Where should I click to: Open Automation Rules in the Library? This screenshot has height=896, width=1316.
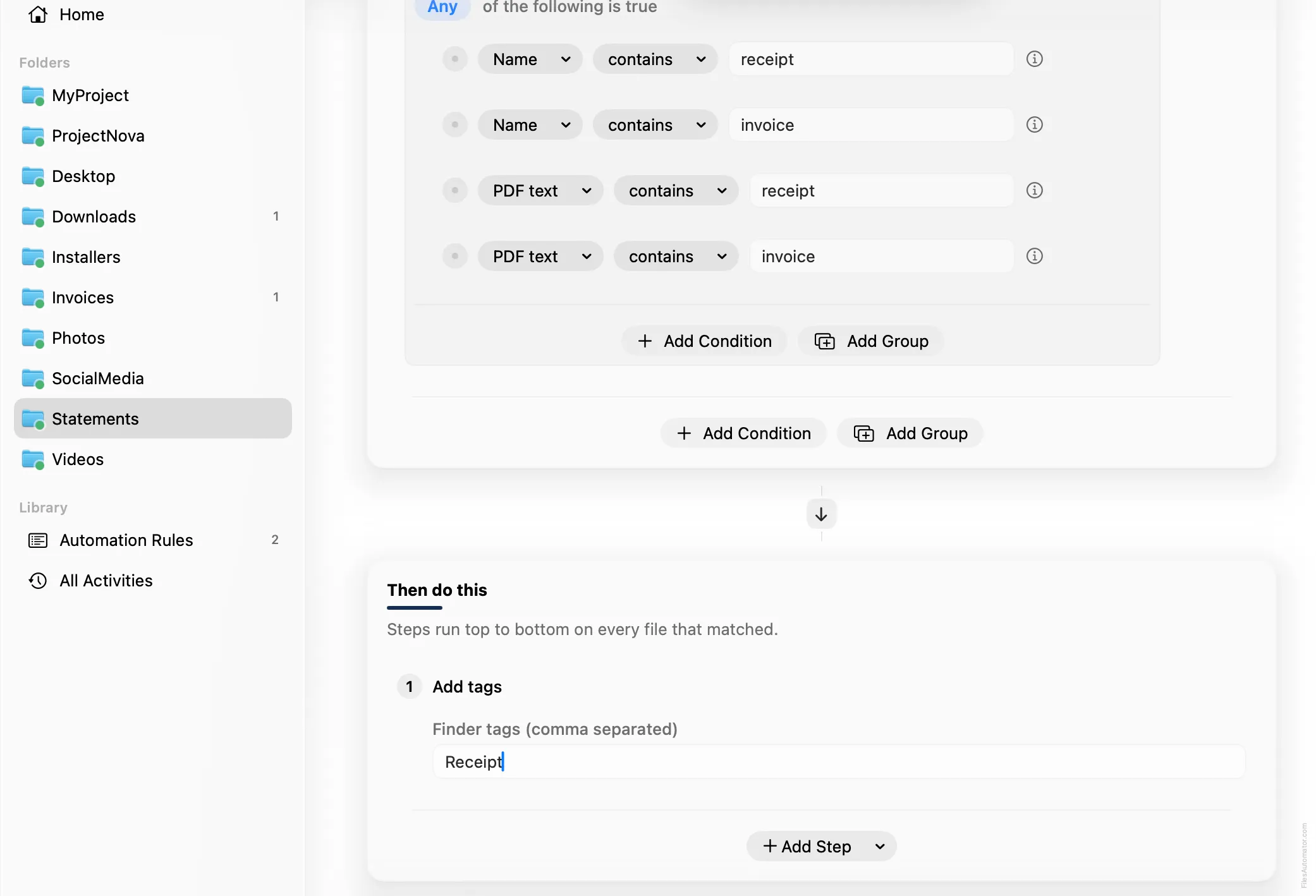153,540
